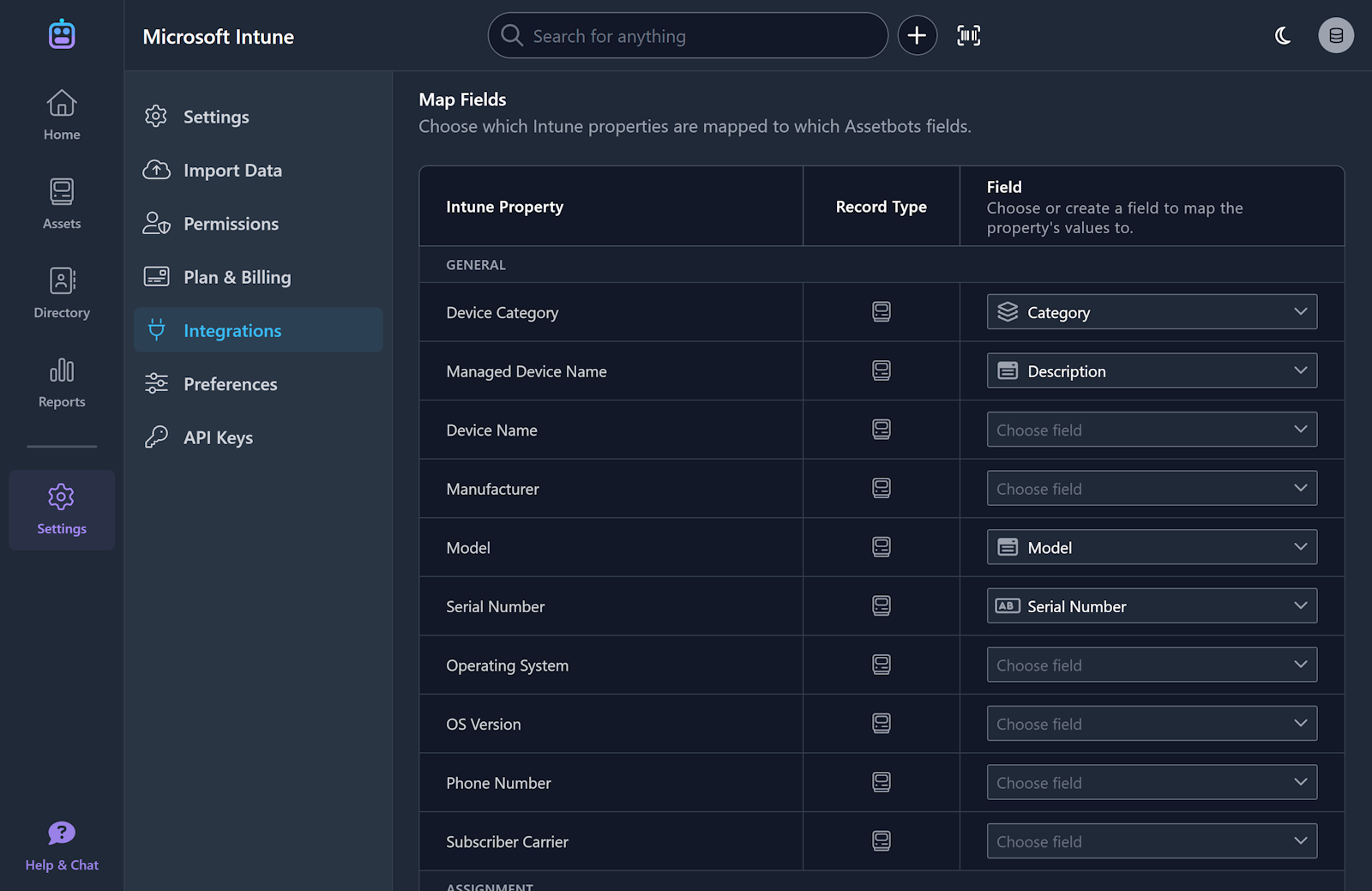
Task: Open the Import Data menu item
Action: tap(258, 170)
